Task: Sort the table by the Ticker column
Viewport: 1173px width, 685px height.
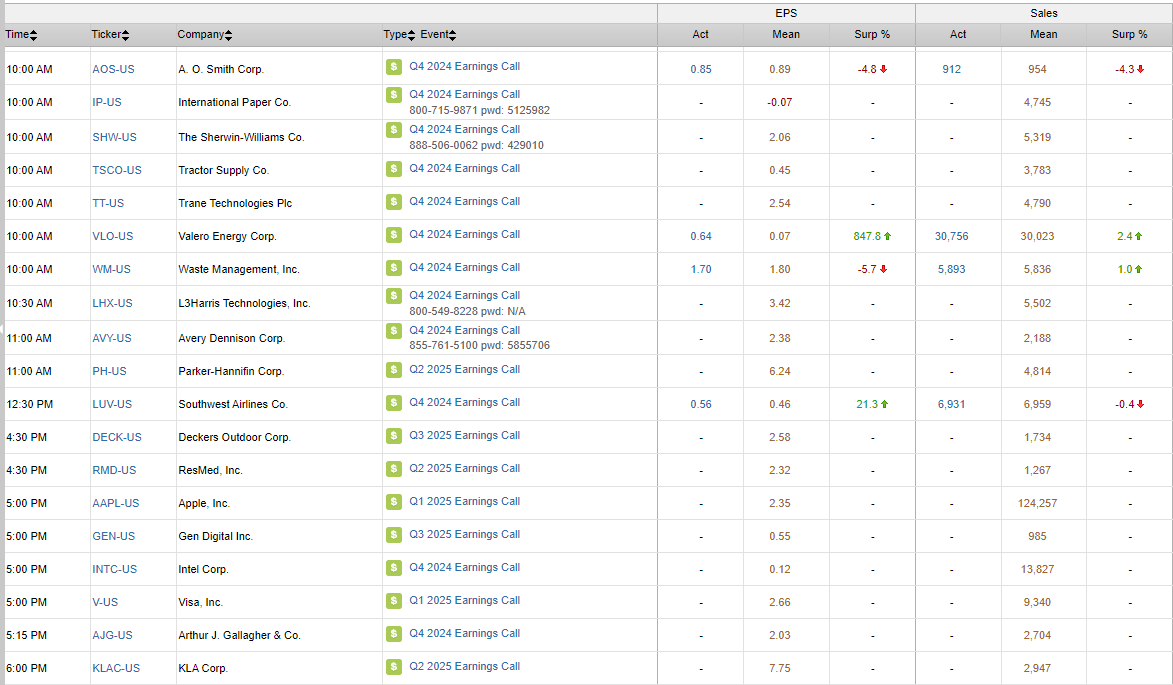Action: (x=110, y=34)
